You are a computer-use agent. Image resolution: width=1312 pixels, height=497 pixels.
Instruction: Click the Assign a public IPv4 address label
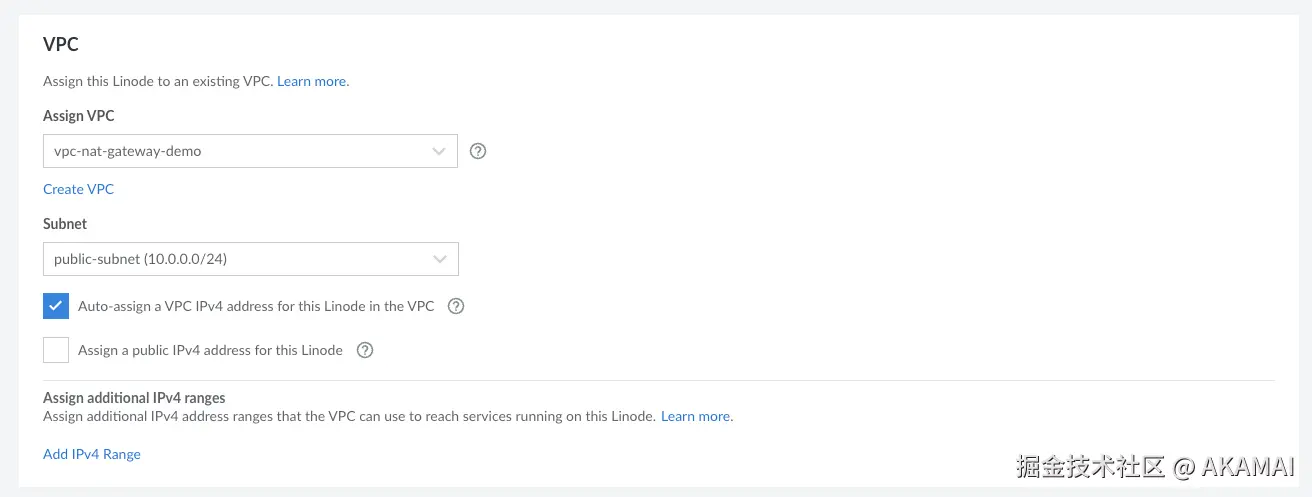[x=210, y=350]
